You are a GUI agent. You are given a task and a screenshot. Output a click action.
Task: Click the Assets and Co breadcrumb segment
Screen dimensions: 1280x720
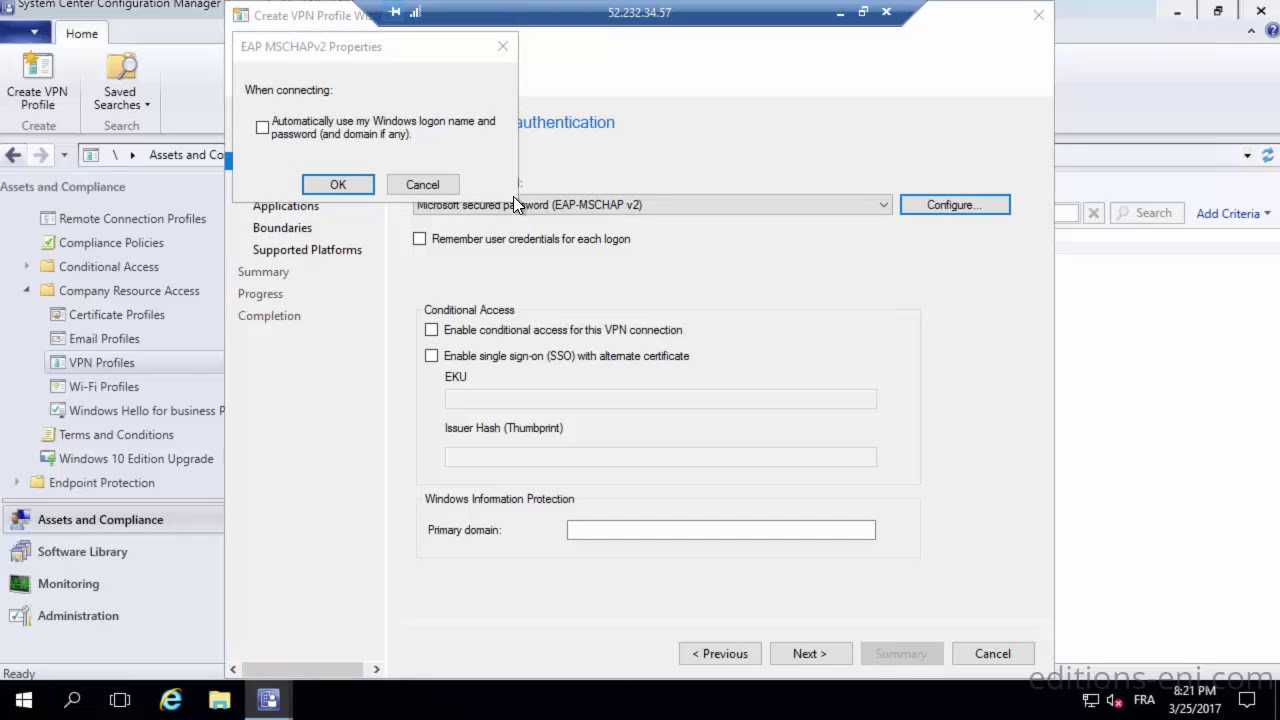pyautogui.click(x=186, y=155)
